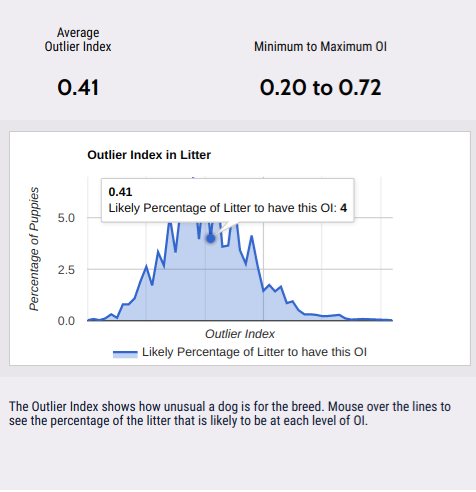Click the chart peak near 2.5 on left slope
Viewport: 476px width, 492px height.
146,266
